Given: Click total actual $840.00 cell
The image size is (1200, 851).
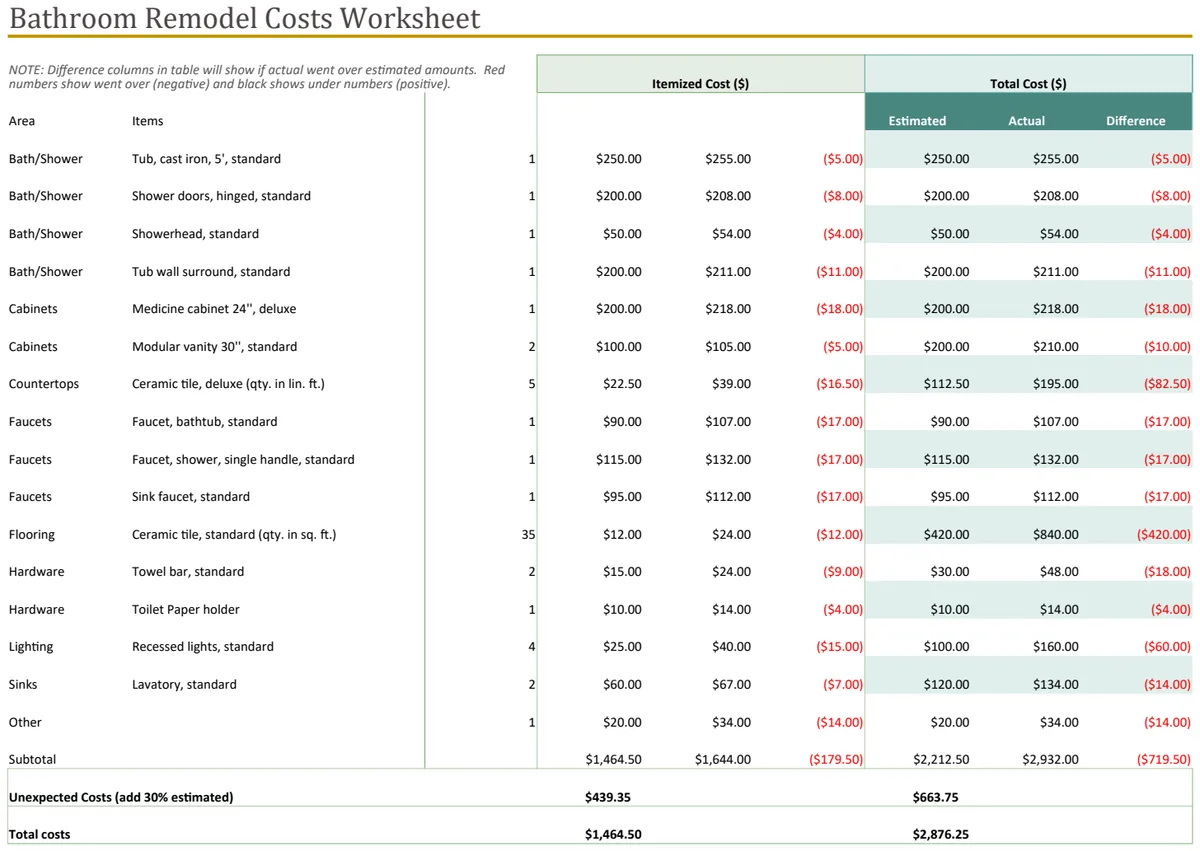Looking at the screenshot, I should [1055, 535].
